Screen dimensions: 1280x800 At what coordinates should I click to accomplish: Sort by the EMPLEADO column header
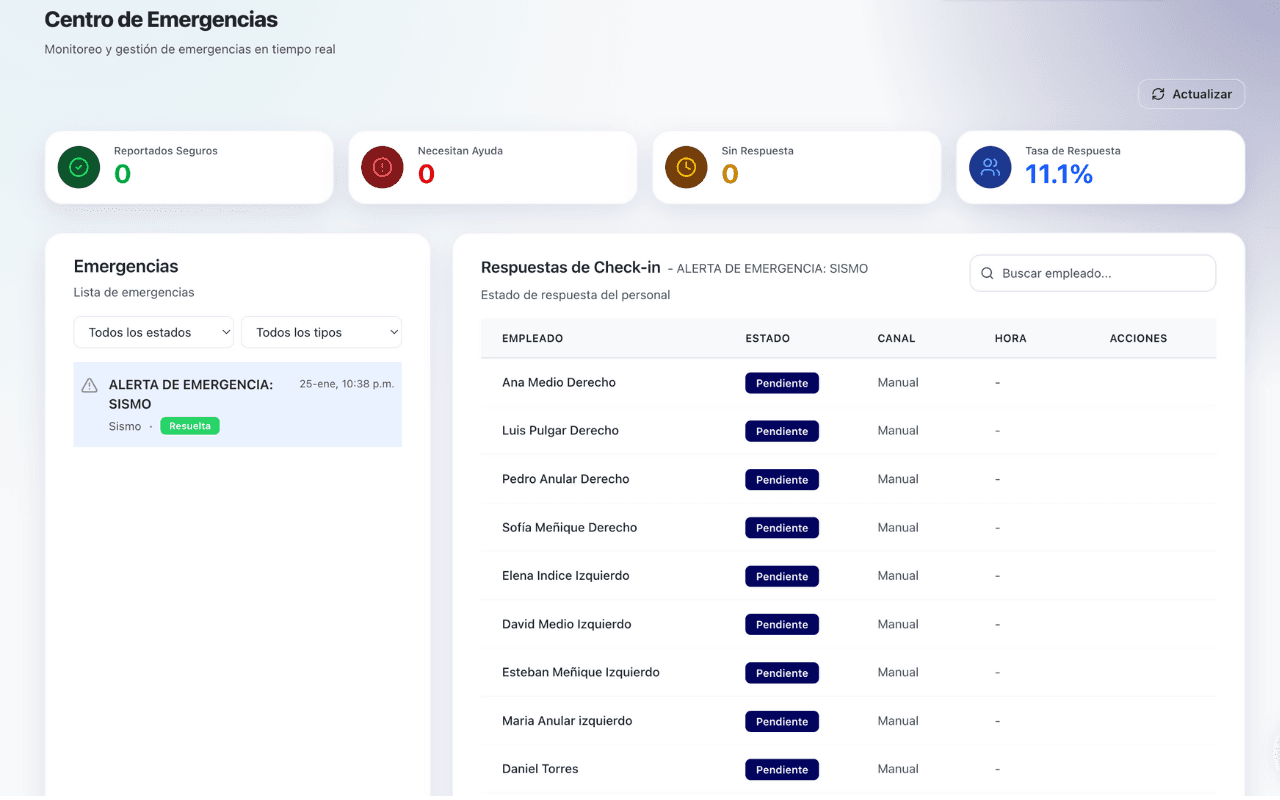tap(532, 338)
